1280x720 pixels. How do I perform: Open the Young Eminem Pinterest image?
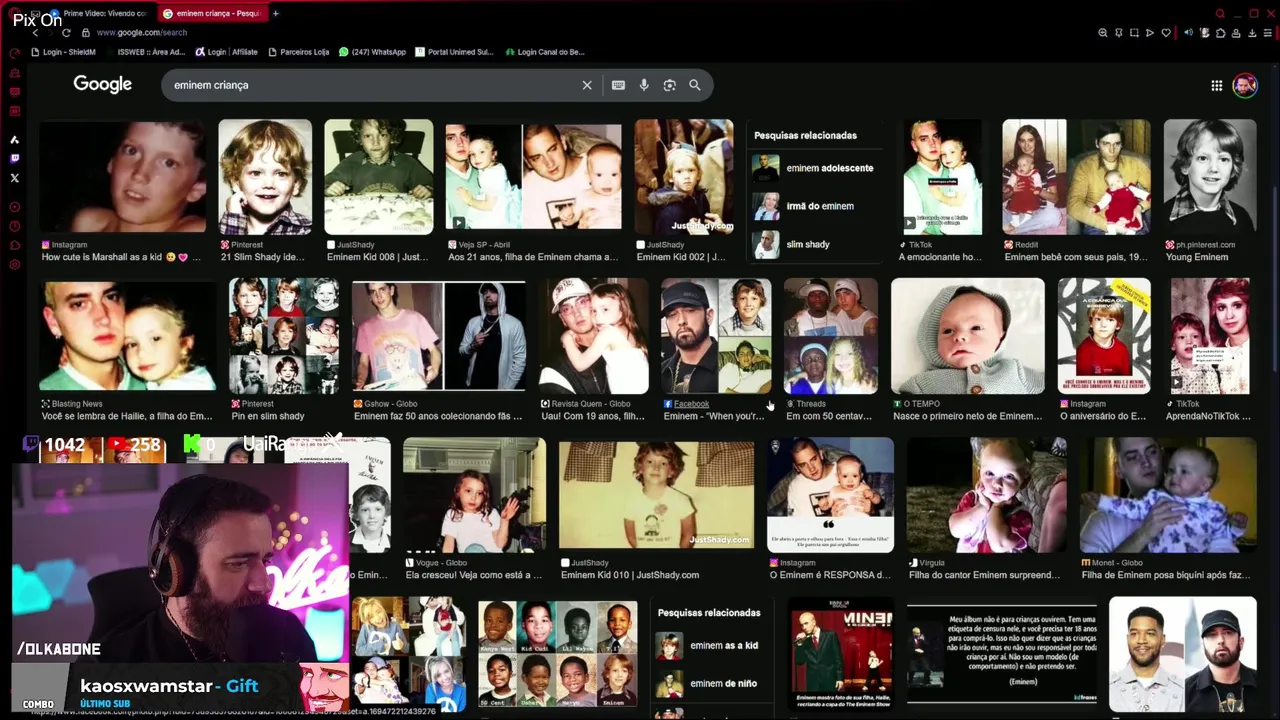click(1210, 177)
